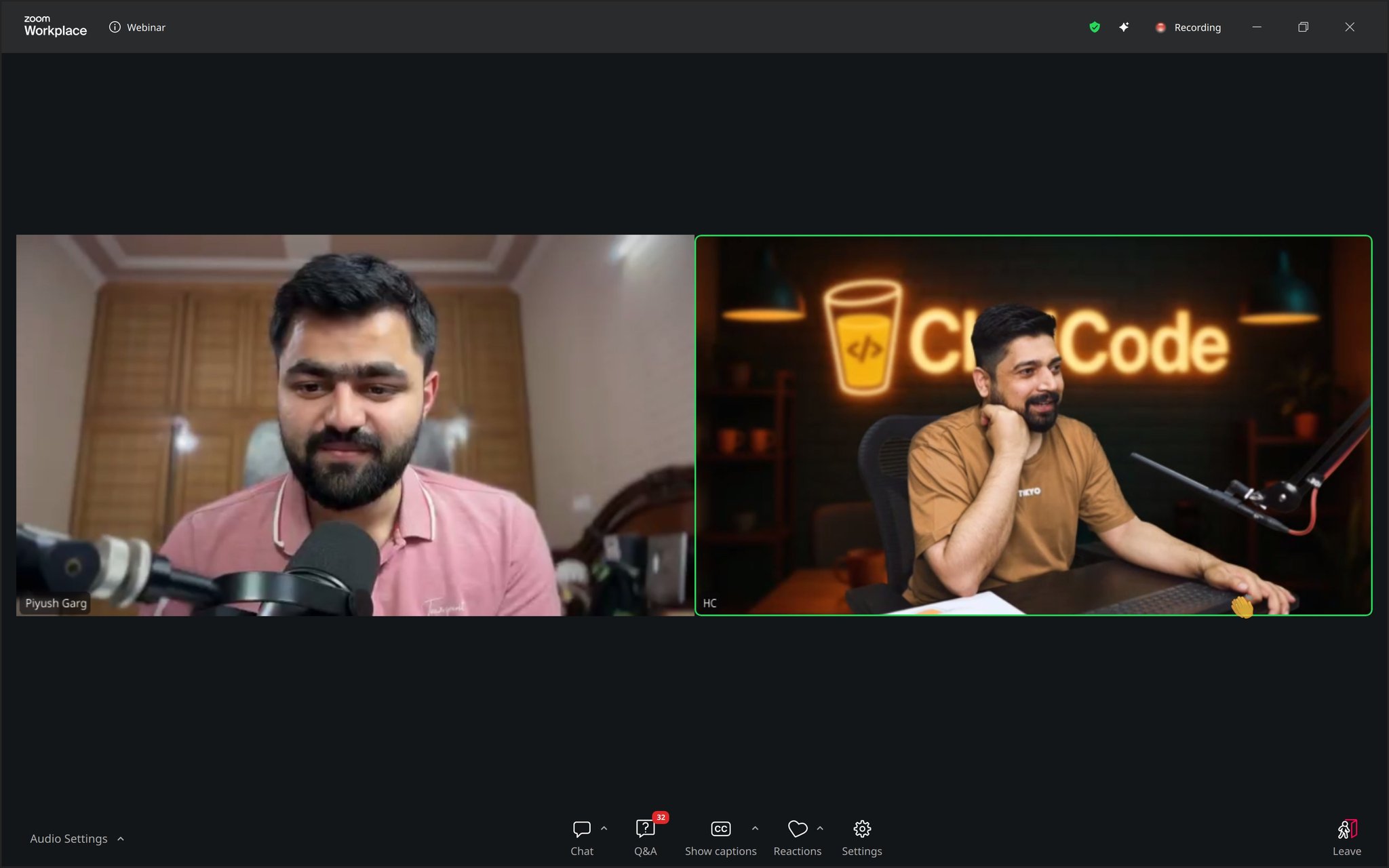Open the Reactions heart icon

[x=797, y=829]
